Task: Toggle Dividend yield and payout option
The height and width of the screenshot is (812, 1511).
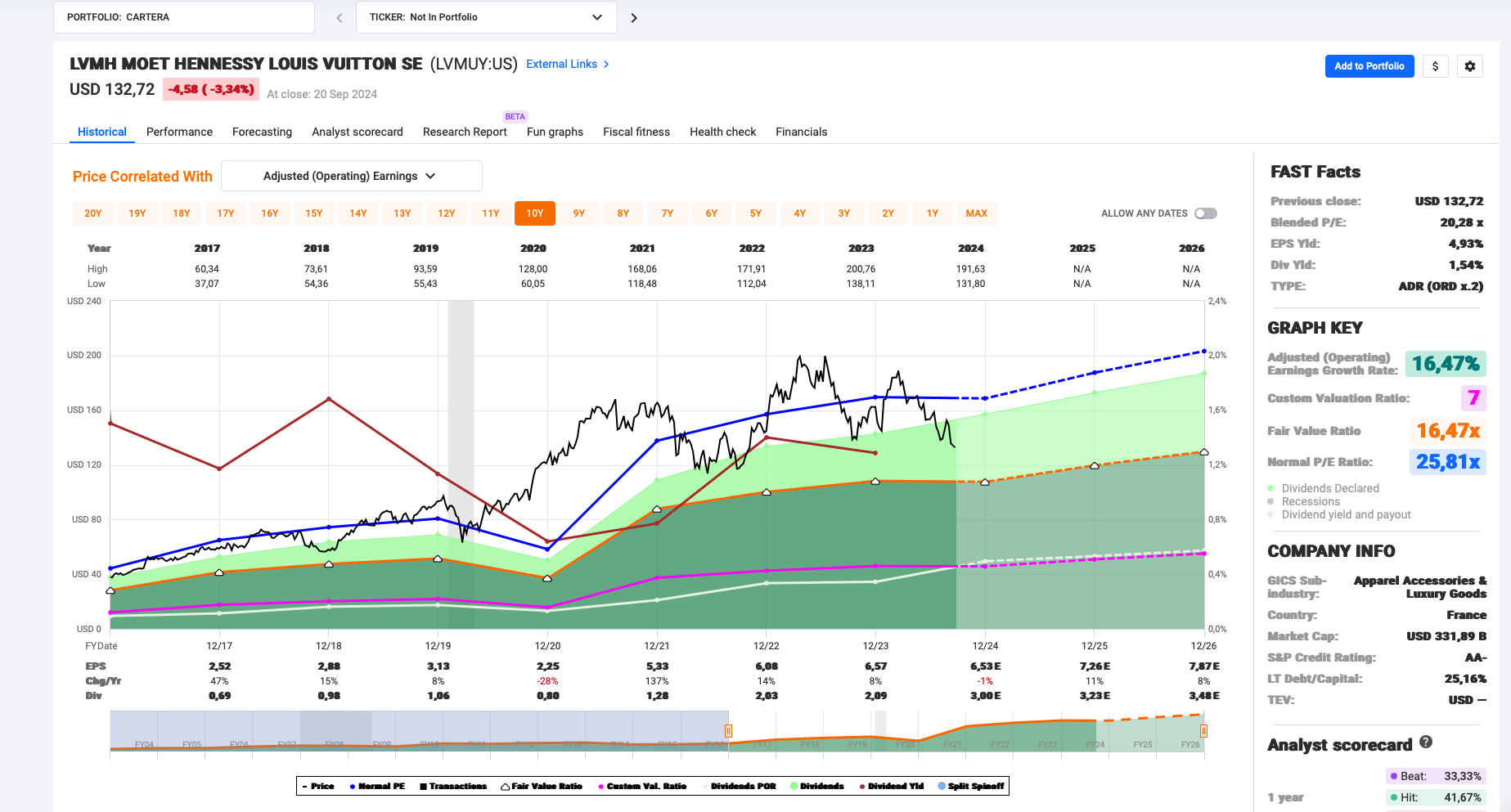Action: click(1339, 514)
